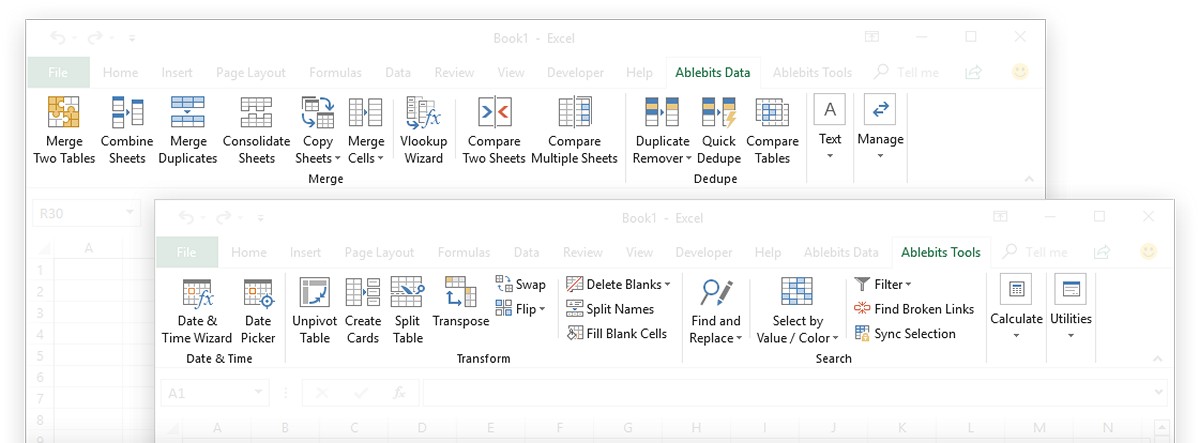Screen dimensions: 1200x443
Task: Open Developer tab in front window
Action: click(704, 252)
